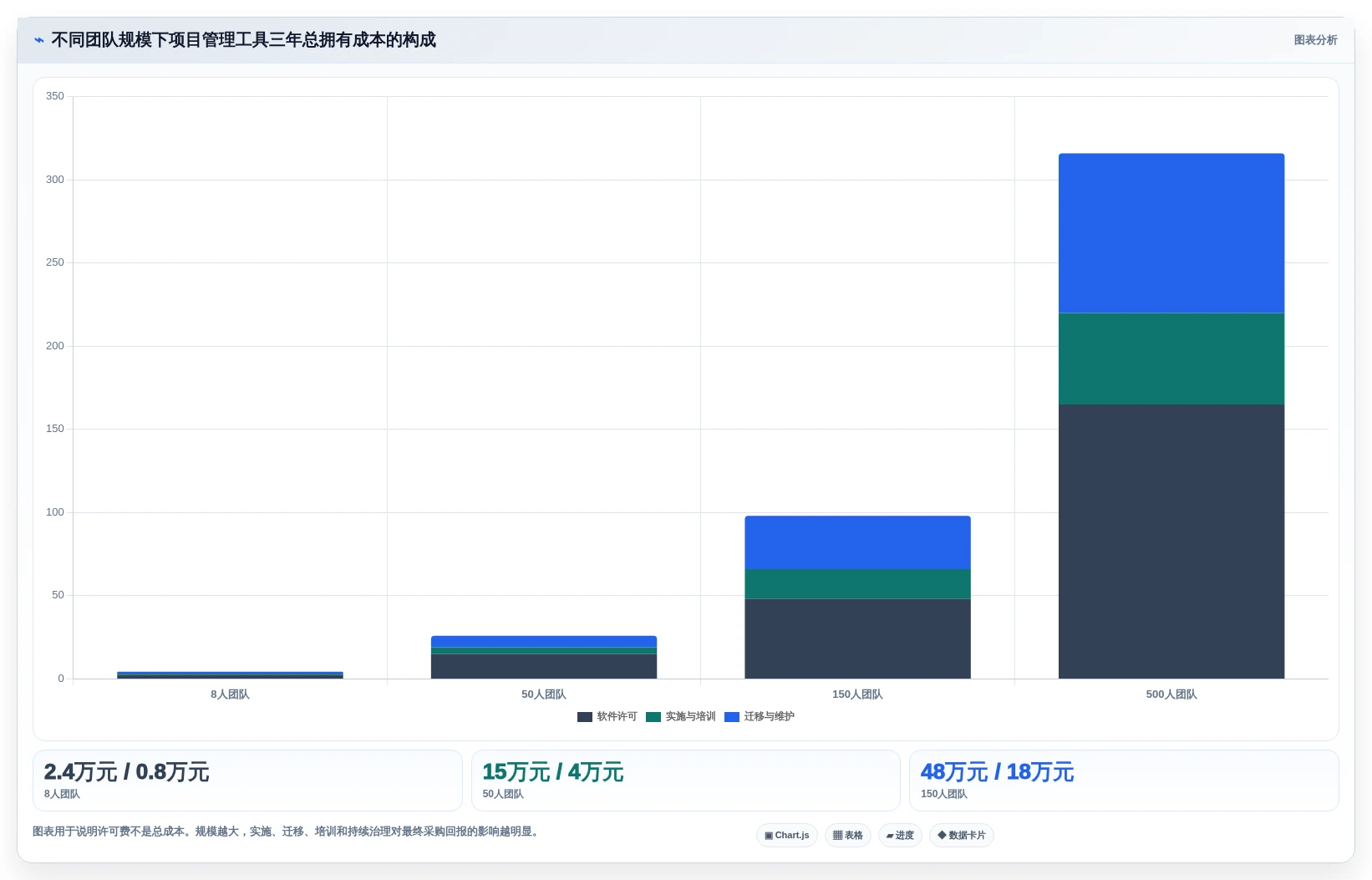Click the blue icon beside the chart title

point(38,40)
